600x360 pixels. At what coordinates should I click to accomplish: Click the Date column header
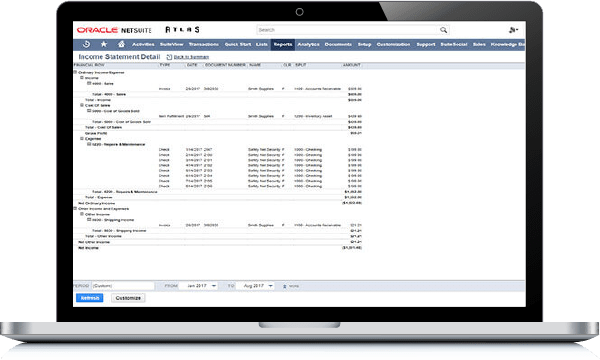[192, 65]
